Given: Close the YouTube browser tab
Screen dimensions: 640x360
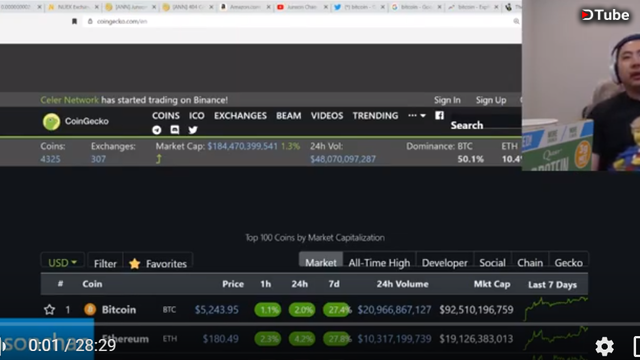Looking at the screenshot, I should tap(326, 7).
